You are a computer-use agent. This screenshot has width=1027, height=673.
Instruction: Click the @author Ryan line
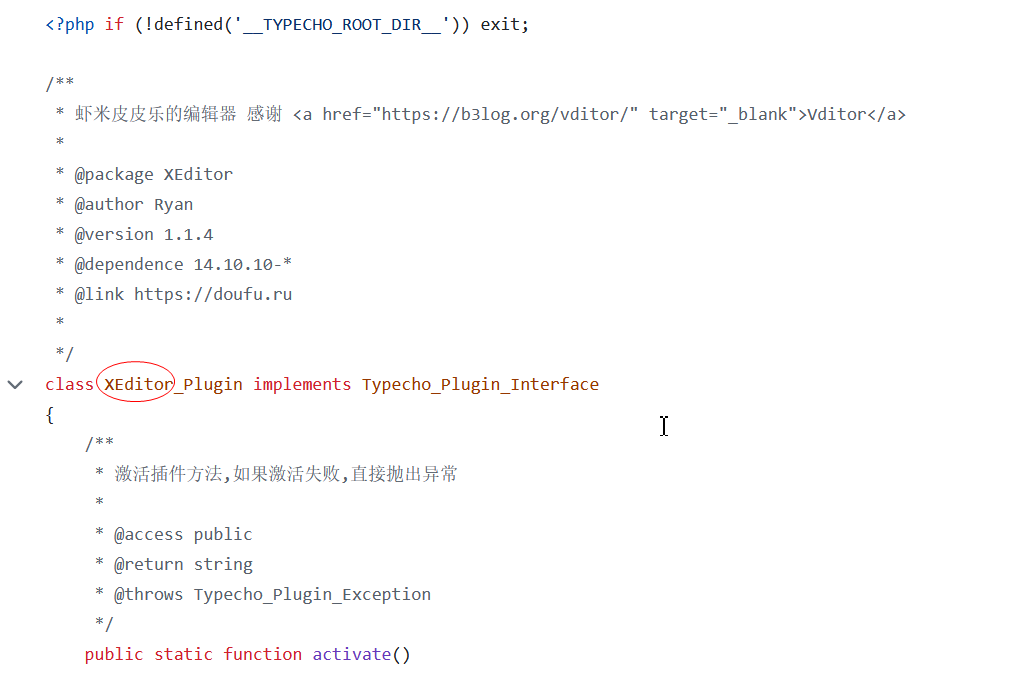pos(133,204)
